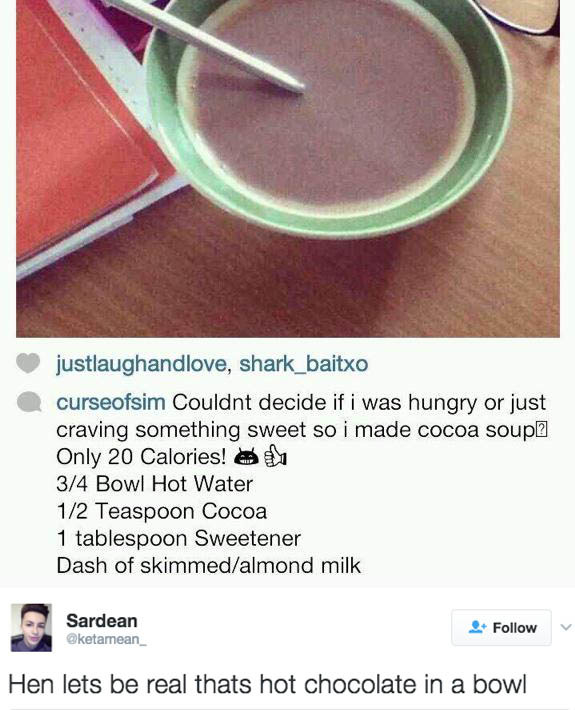Open shark_baitxo's profile

point(303,364)
